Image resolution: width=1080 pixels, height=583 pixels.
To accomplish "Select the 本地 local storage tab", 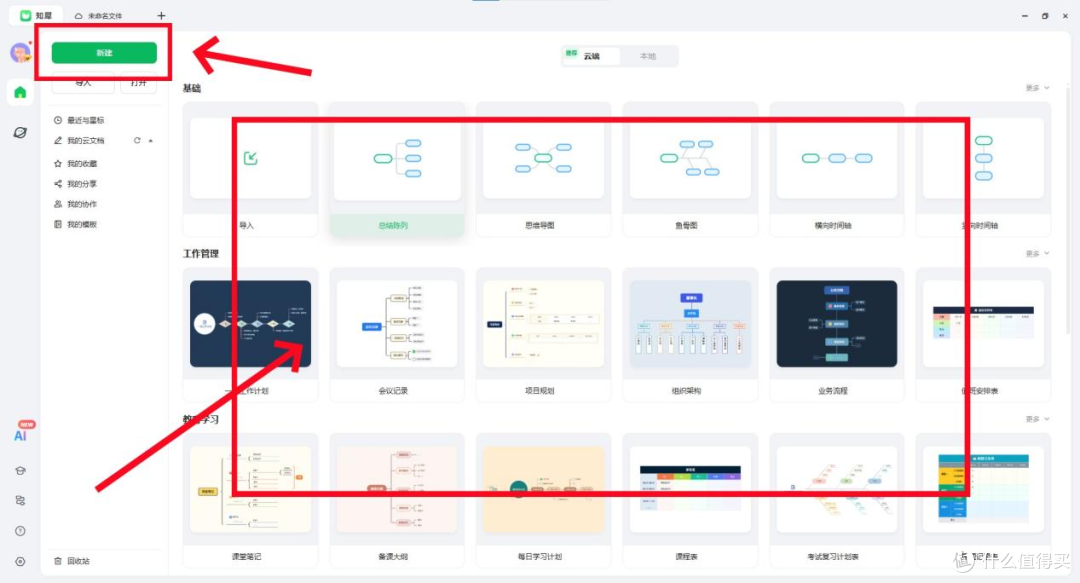I will pos(648,57).
